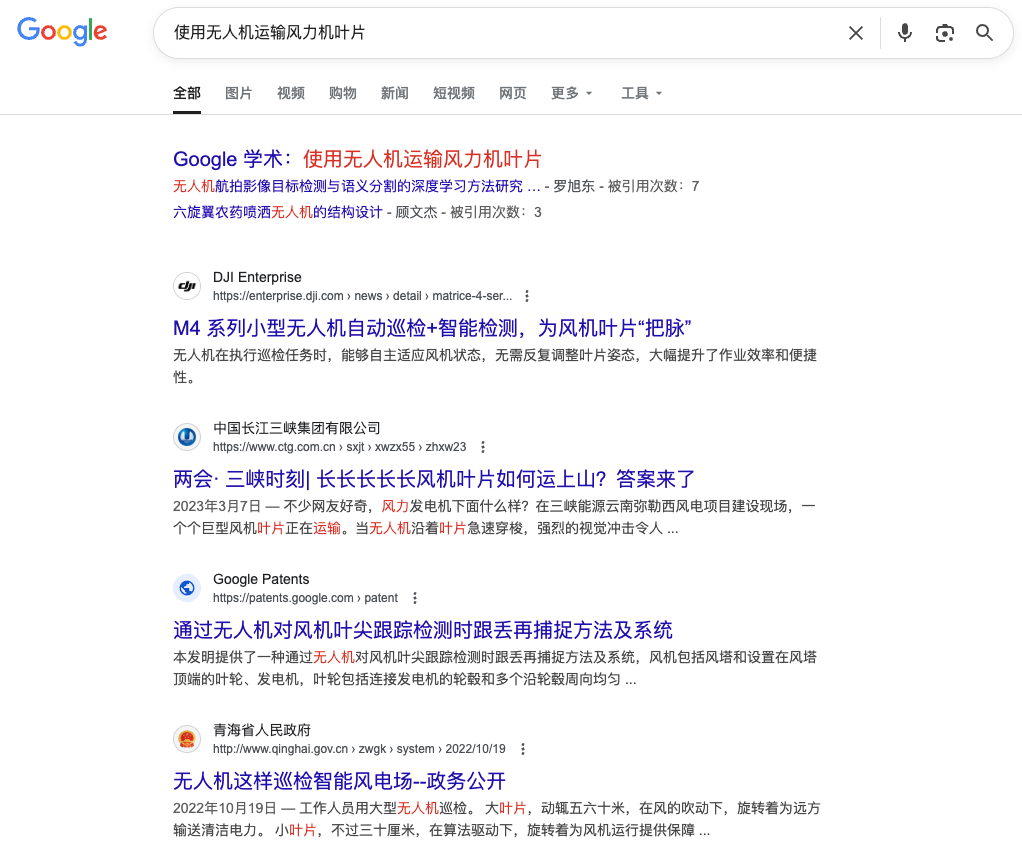Click the 中国长江三峡集团 site favicon
Viewport: 1022px width, 848px height.
(187, 436)
